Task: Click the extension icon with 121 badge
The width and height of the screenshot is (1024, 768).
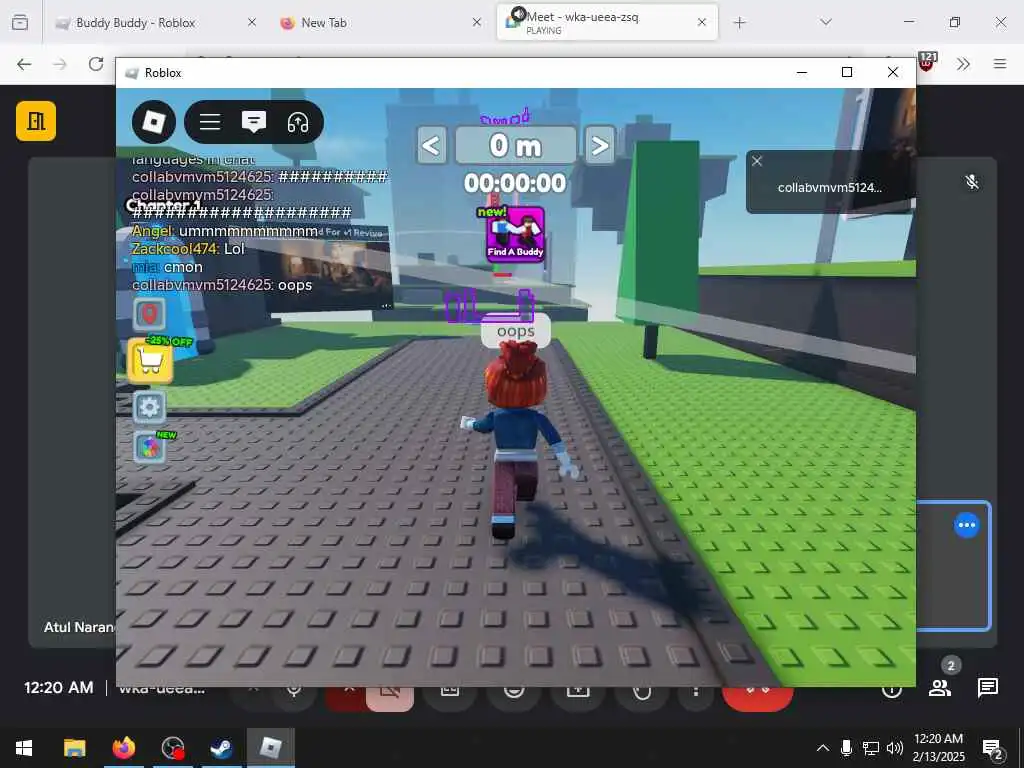Action: [x=927, y=62]
